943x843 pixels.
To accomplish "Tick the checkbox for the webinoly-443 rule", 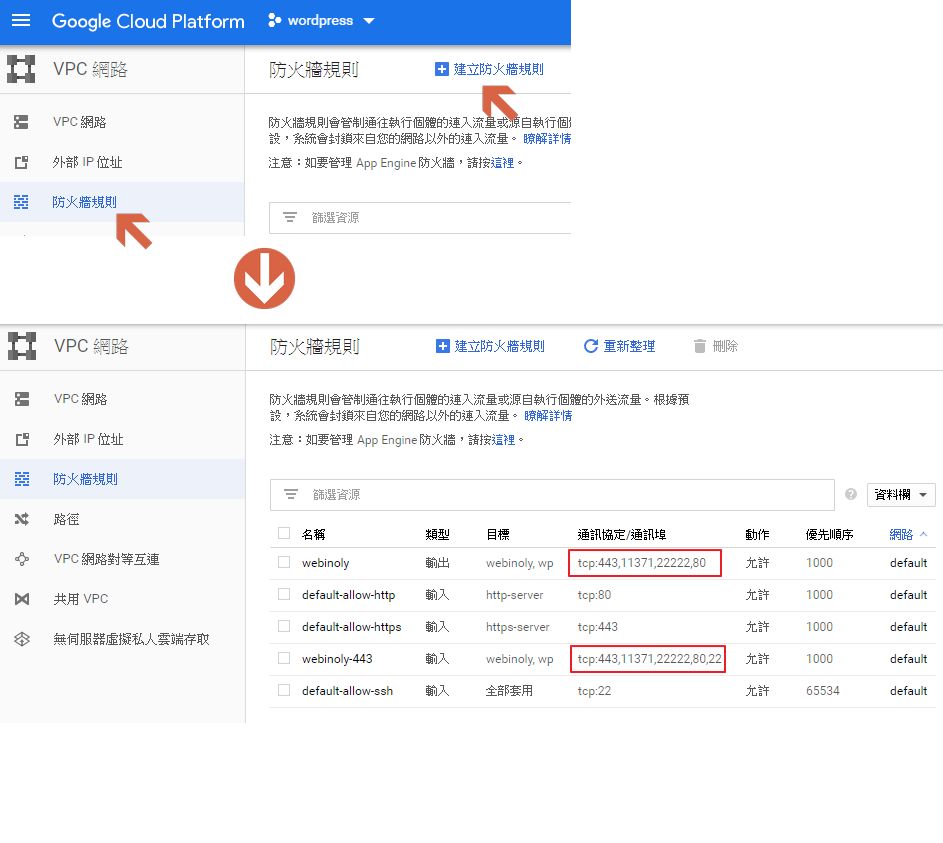I will coord(284,658).
